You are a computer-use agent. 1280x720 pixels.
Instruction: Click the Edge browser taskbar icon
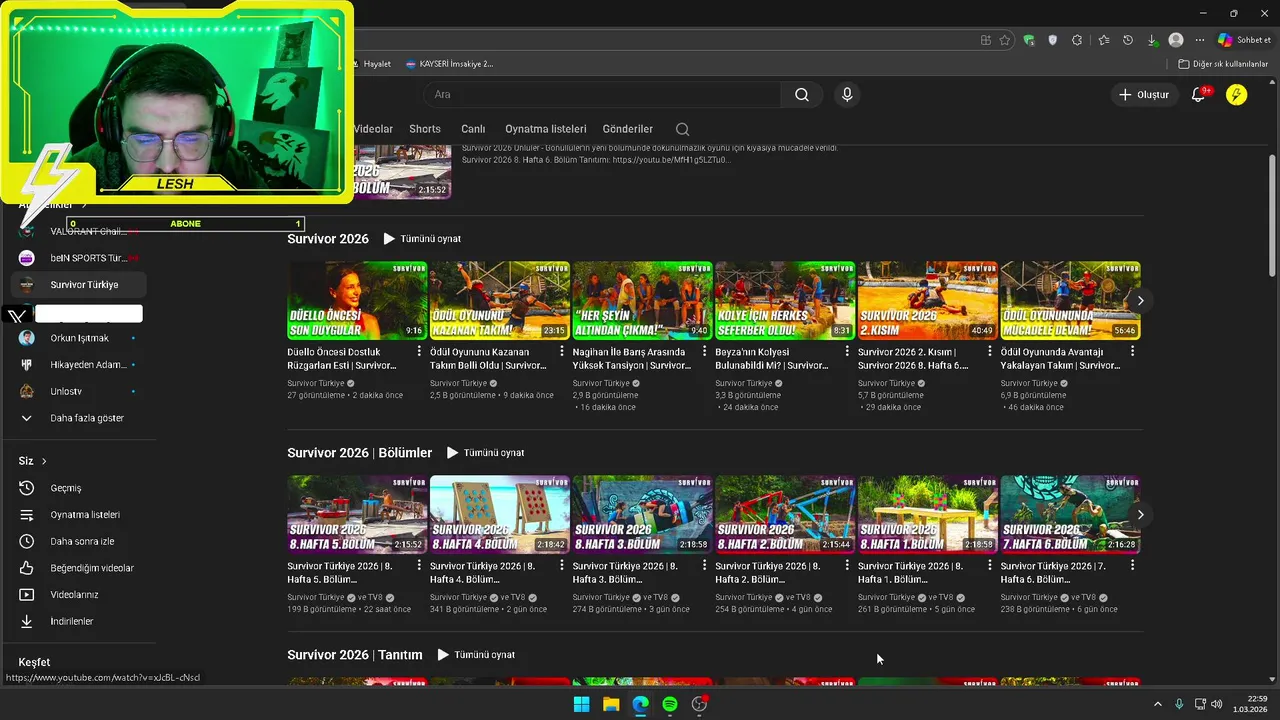640,704
